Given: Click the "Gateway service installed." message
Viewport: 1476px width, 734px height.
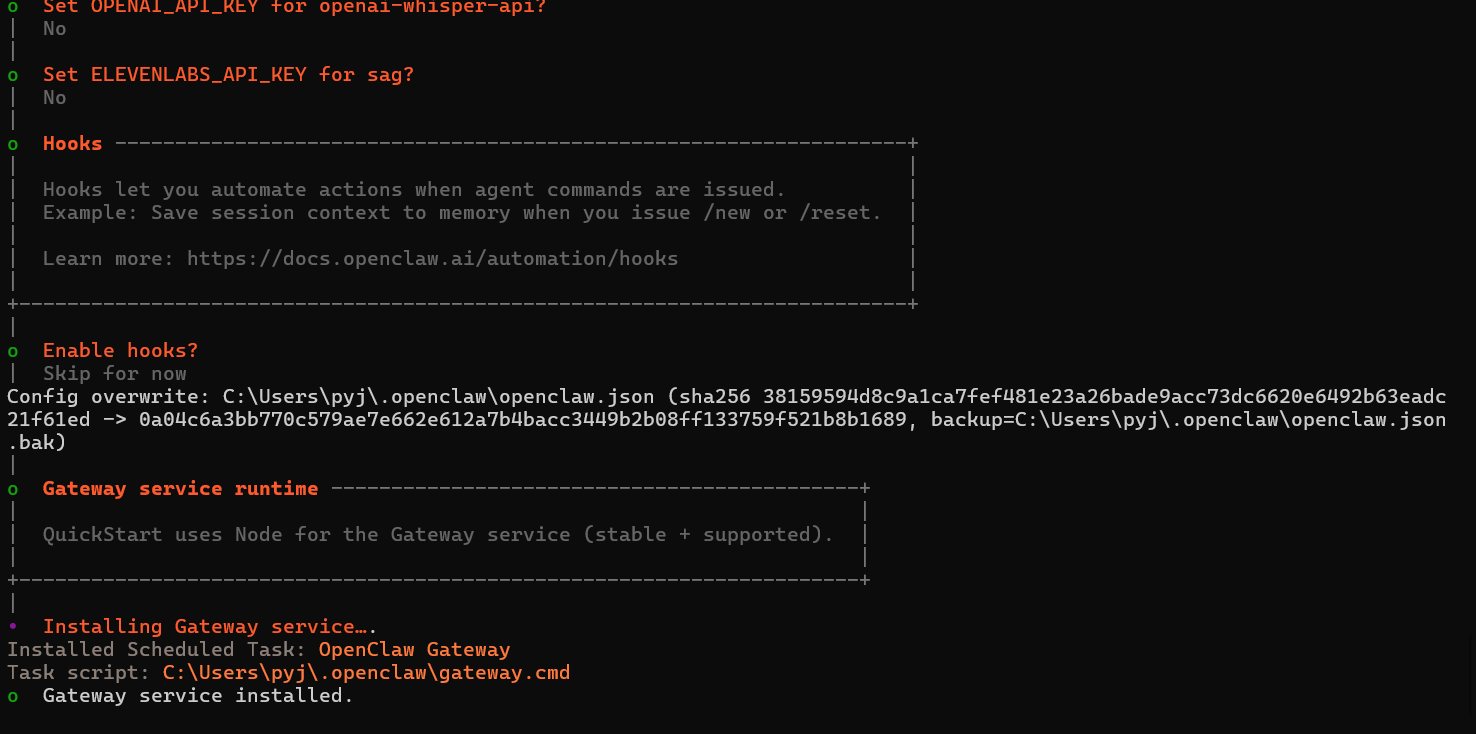Looking at the screenshot, I should click(198, 696).
